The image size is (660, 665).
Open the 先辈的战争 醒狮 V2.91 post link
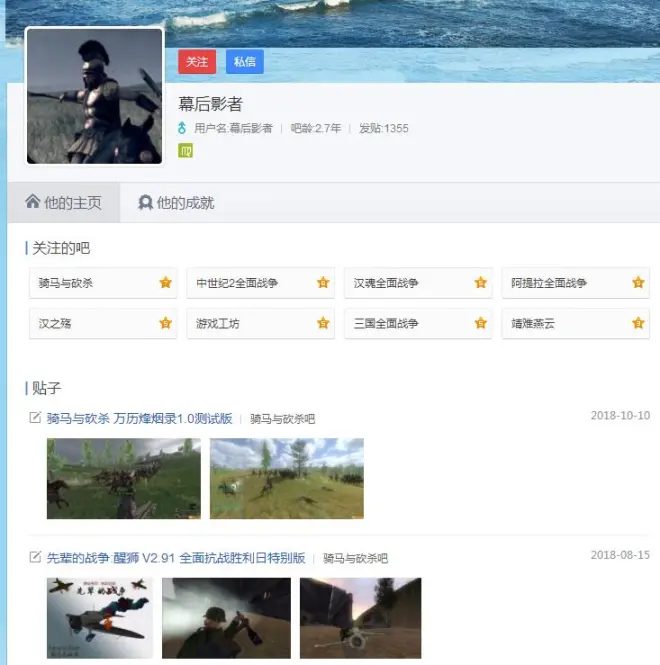[175, 558]
